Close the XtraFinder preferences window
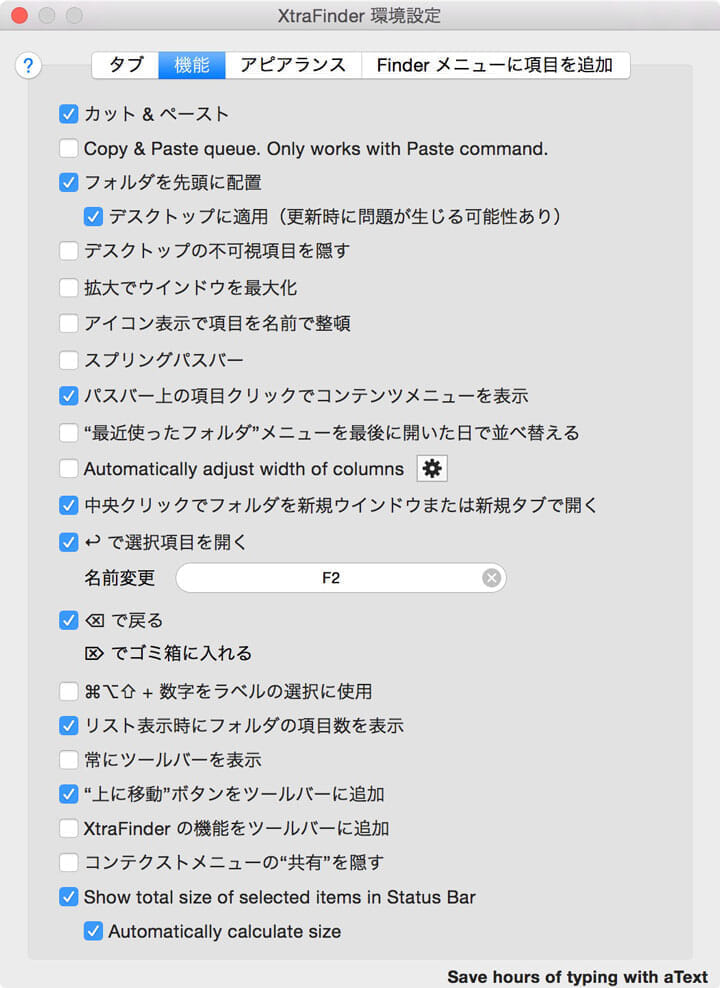This screenshot has height=988, width=720. (x=18, y=16)
